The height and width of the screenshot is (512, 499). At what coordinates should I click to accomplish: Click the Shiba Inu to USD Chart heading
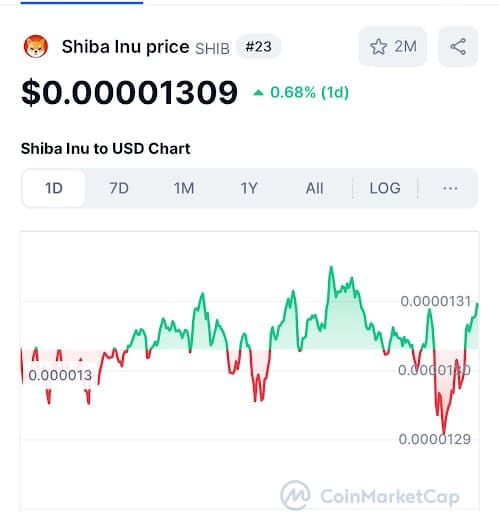pos(105,149)
